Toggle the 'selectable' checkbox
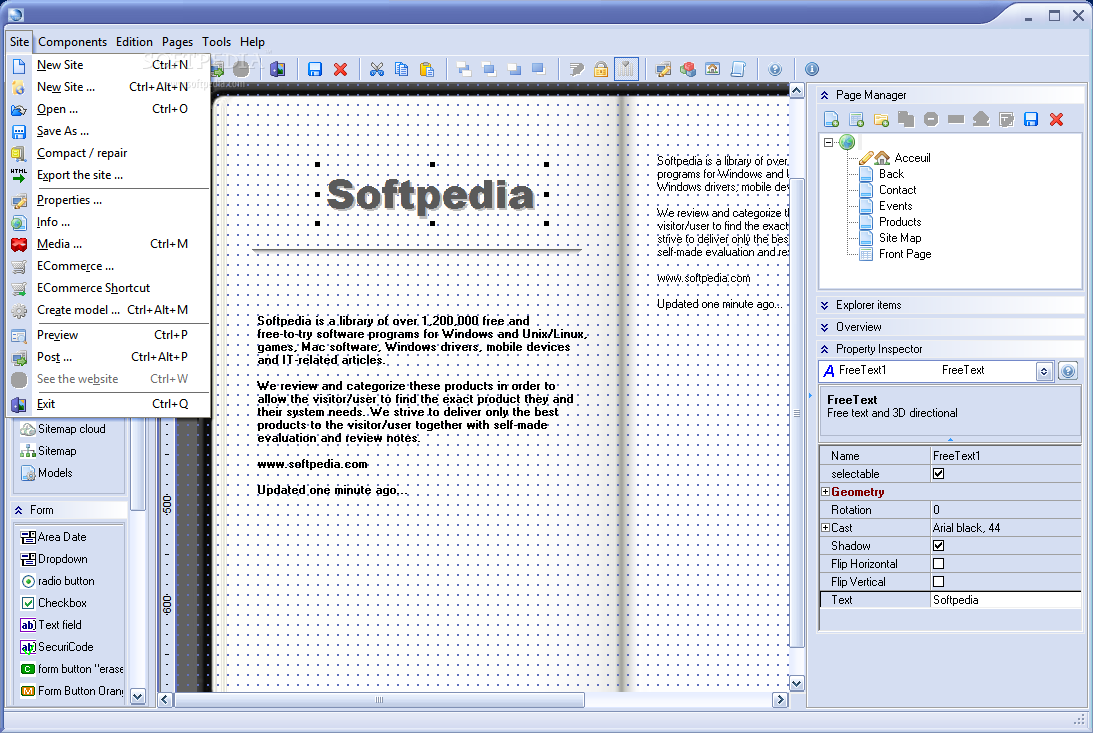The width and height of the screenshot is (1093, 733). click(938, 474)
